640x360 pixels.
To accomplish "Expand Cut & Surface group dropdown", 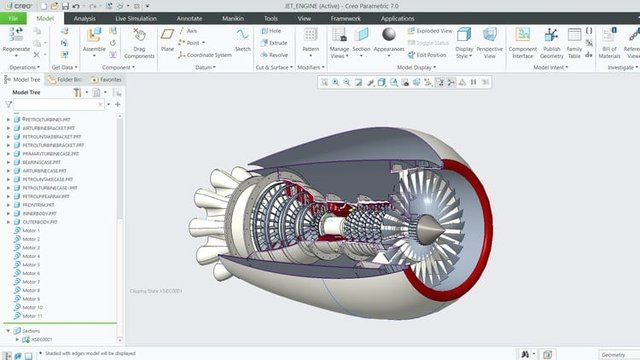I will (x=274, y=67).
